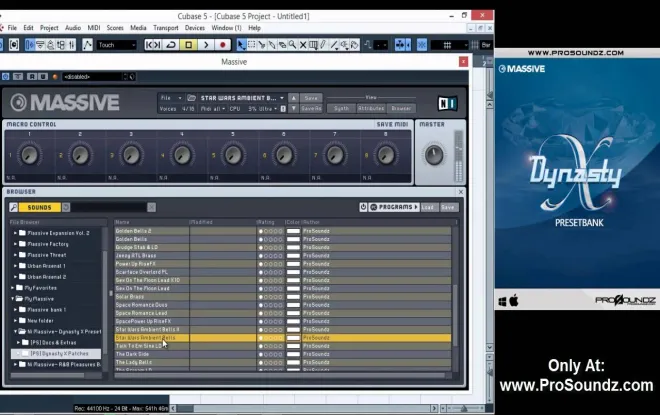Screen dimensions: 660x415
Task: Go to previous/next marker transport button
Action: [153, 45]
